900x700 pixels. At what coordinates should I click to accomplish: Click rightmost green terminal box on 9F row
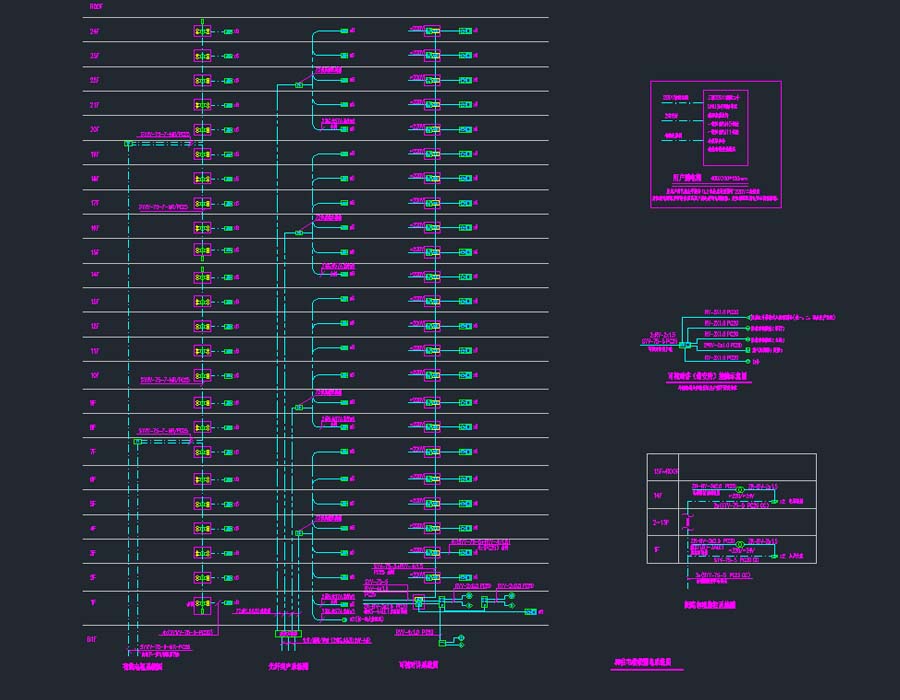465,402
